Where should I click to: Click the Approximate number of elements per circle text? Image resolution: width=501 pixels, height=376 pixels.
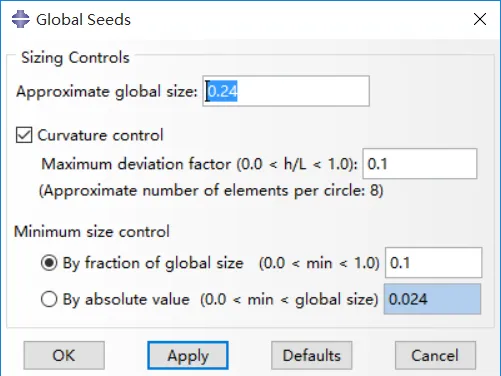click(211, 191)
